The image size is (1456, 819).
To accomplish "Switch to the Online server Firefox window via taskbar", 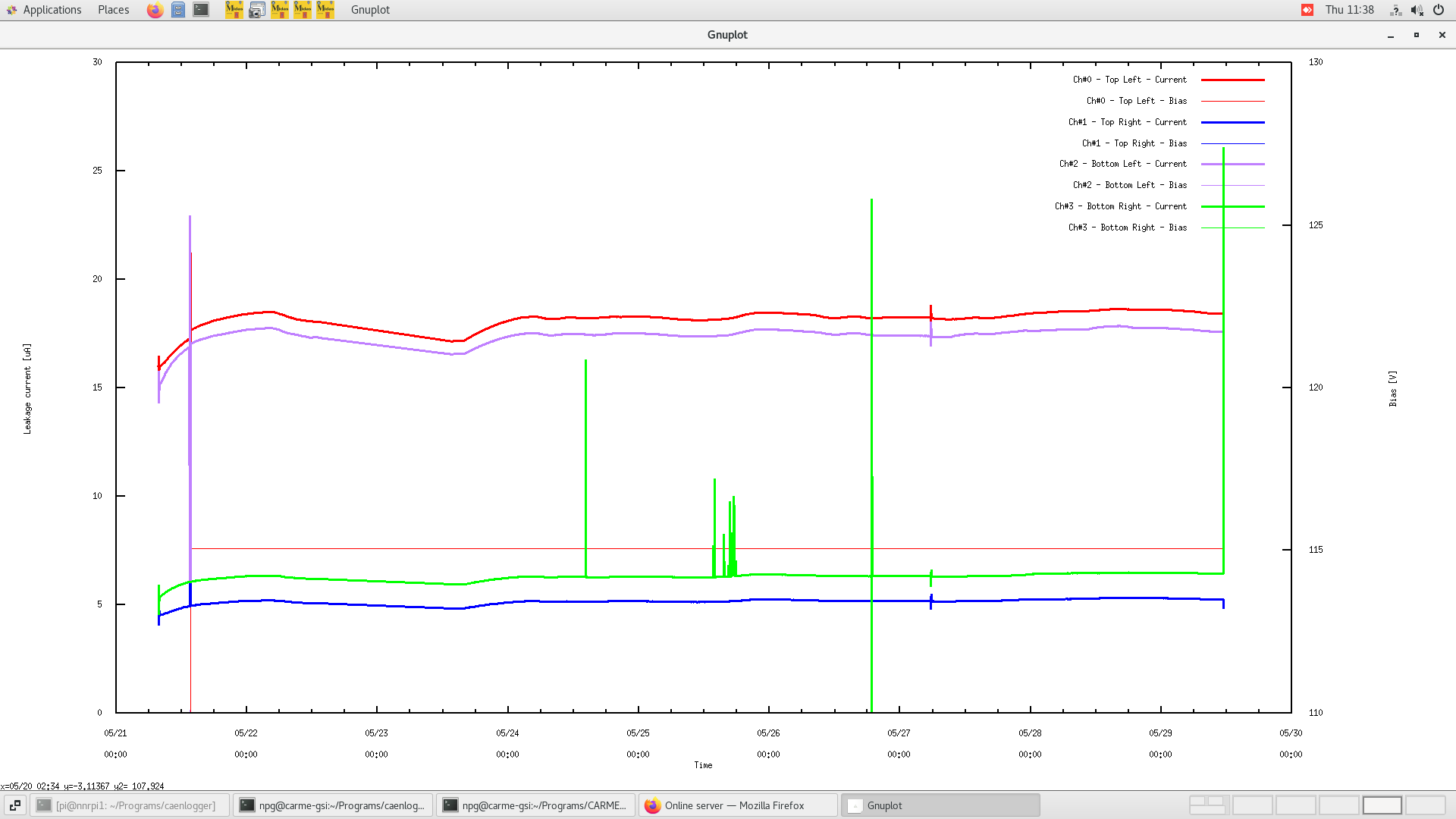I will coord(734,805).
